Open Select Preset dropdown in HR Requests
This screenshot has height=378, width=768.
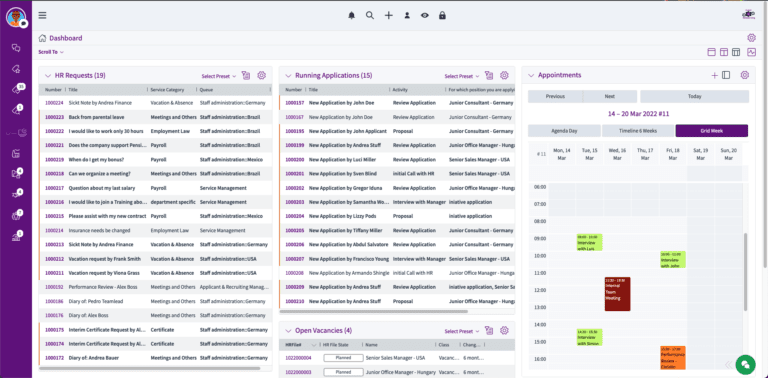point(219,76)
